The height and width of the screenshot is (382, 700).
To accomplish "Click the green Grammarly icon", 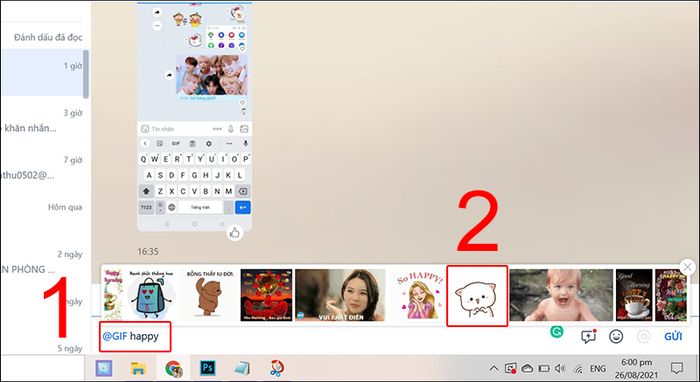I will (x=557, y=332).
